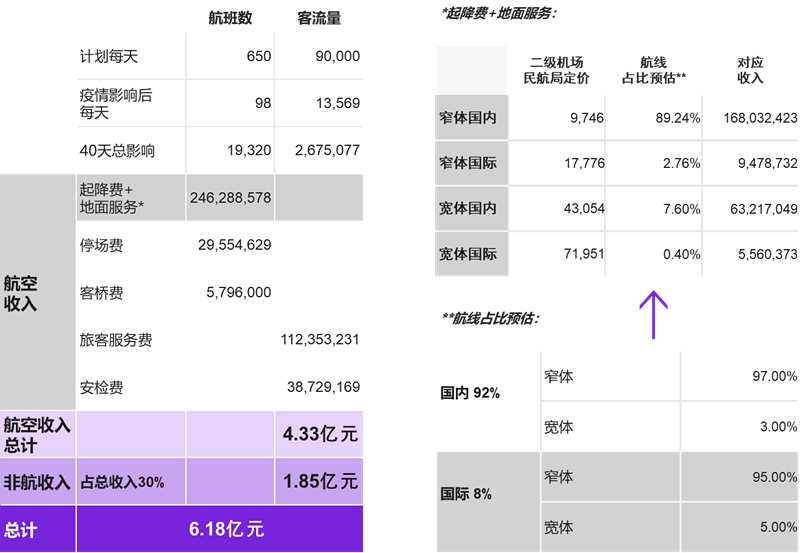Select the 客流量 column header
This screenshot has width=800, height=553.
319,18
